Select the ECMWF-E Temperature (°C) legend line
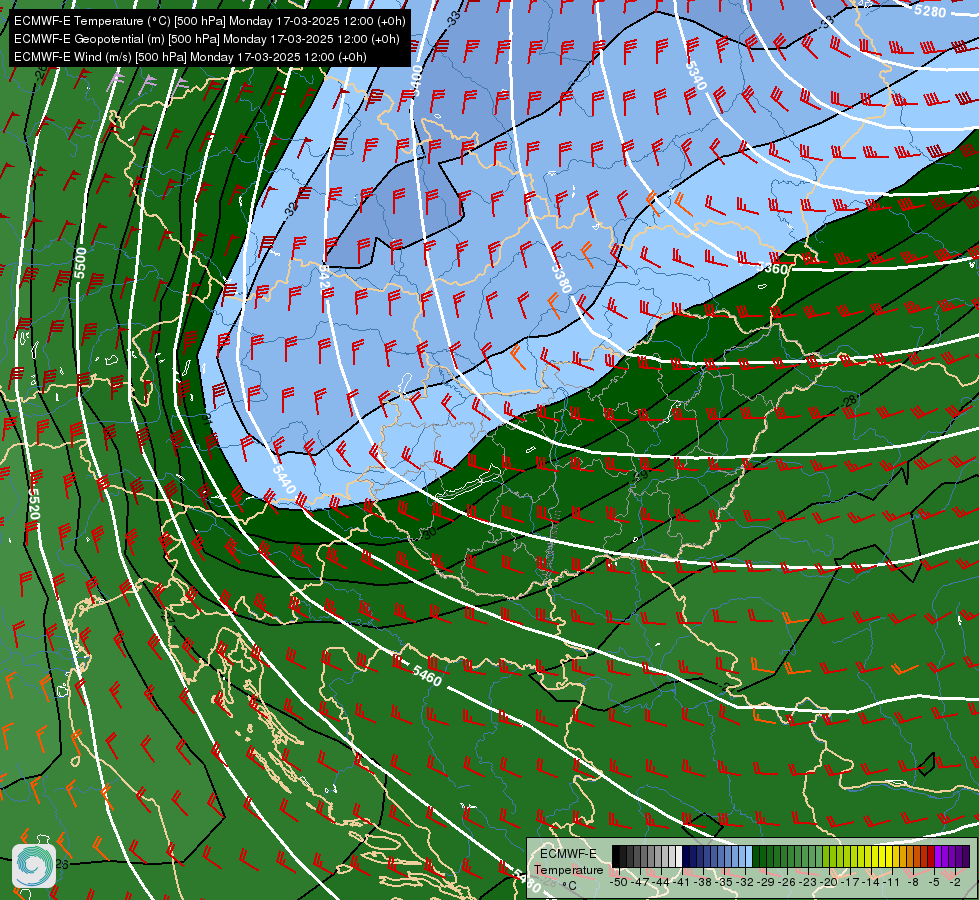Screen dimensions: 979x900 [210, 21]
